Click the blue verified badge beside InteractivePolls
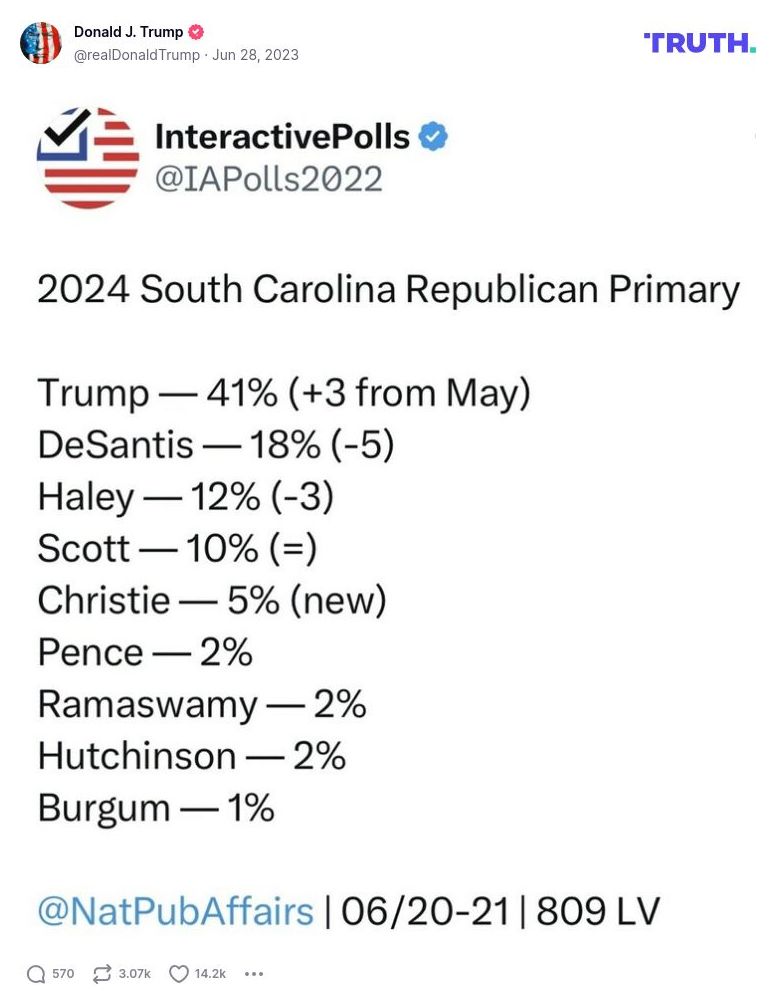The width and height of the screenshot is (777, 1005). coord(432,137)
